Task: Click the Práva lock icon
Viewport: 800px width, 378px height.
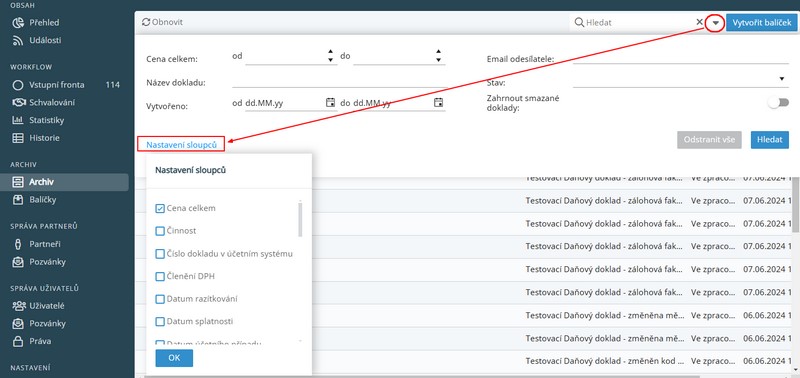Action: coord(18,341)
